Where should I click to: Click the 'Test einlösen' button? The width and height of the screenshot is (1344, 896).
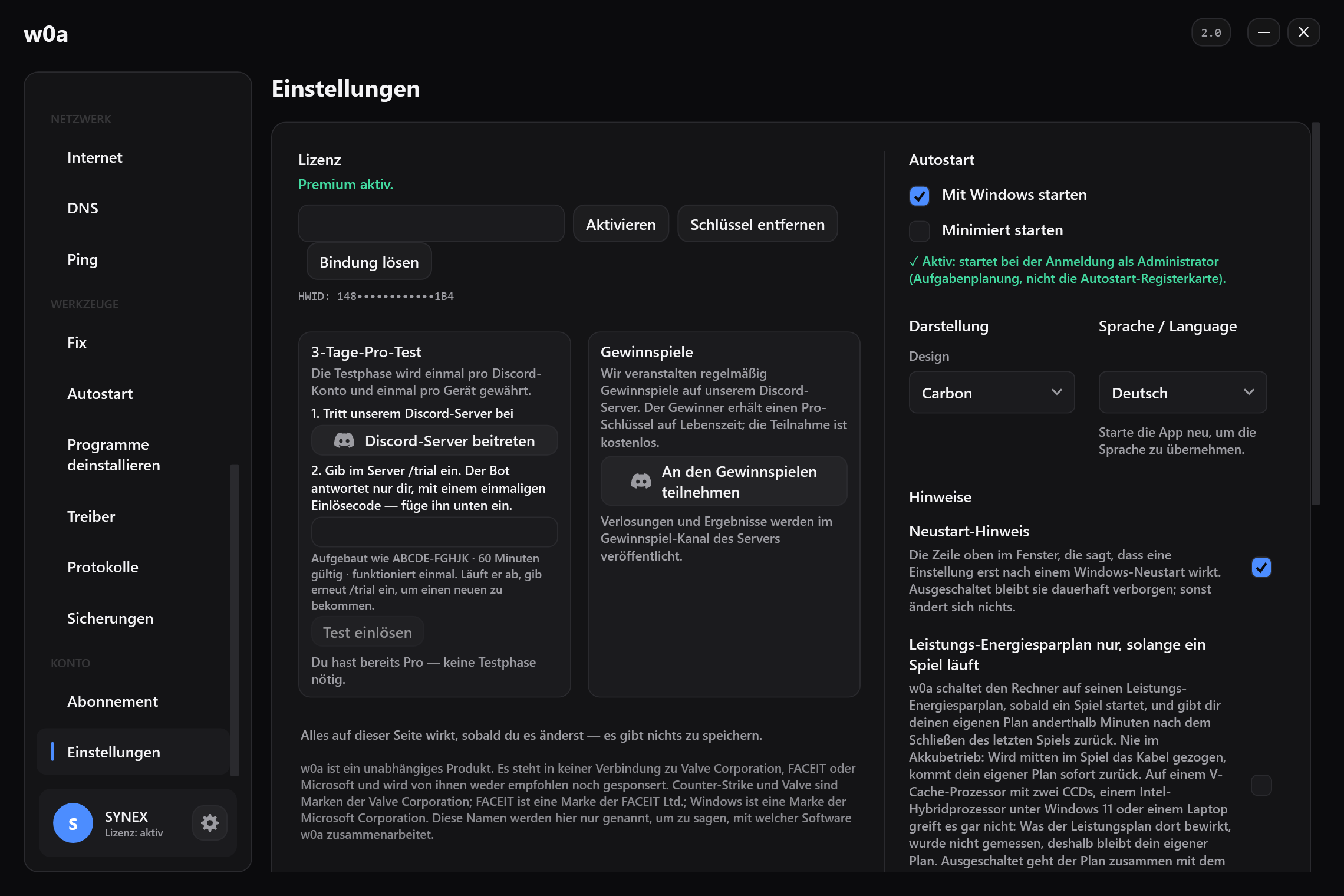(x=367, y=632)
